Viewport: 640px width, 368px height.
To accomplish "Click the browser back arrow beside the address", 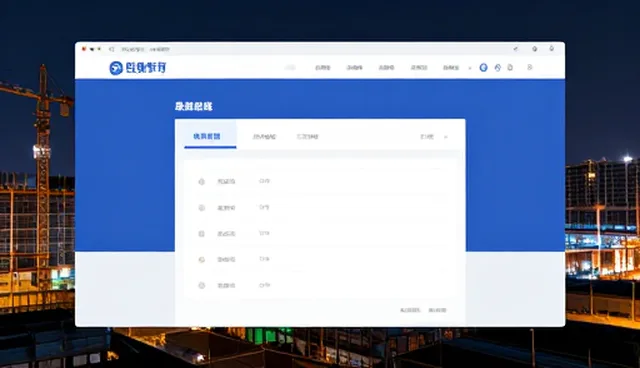I will pyautogui.click(x=111, y=49).
